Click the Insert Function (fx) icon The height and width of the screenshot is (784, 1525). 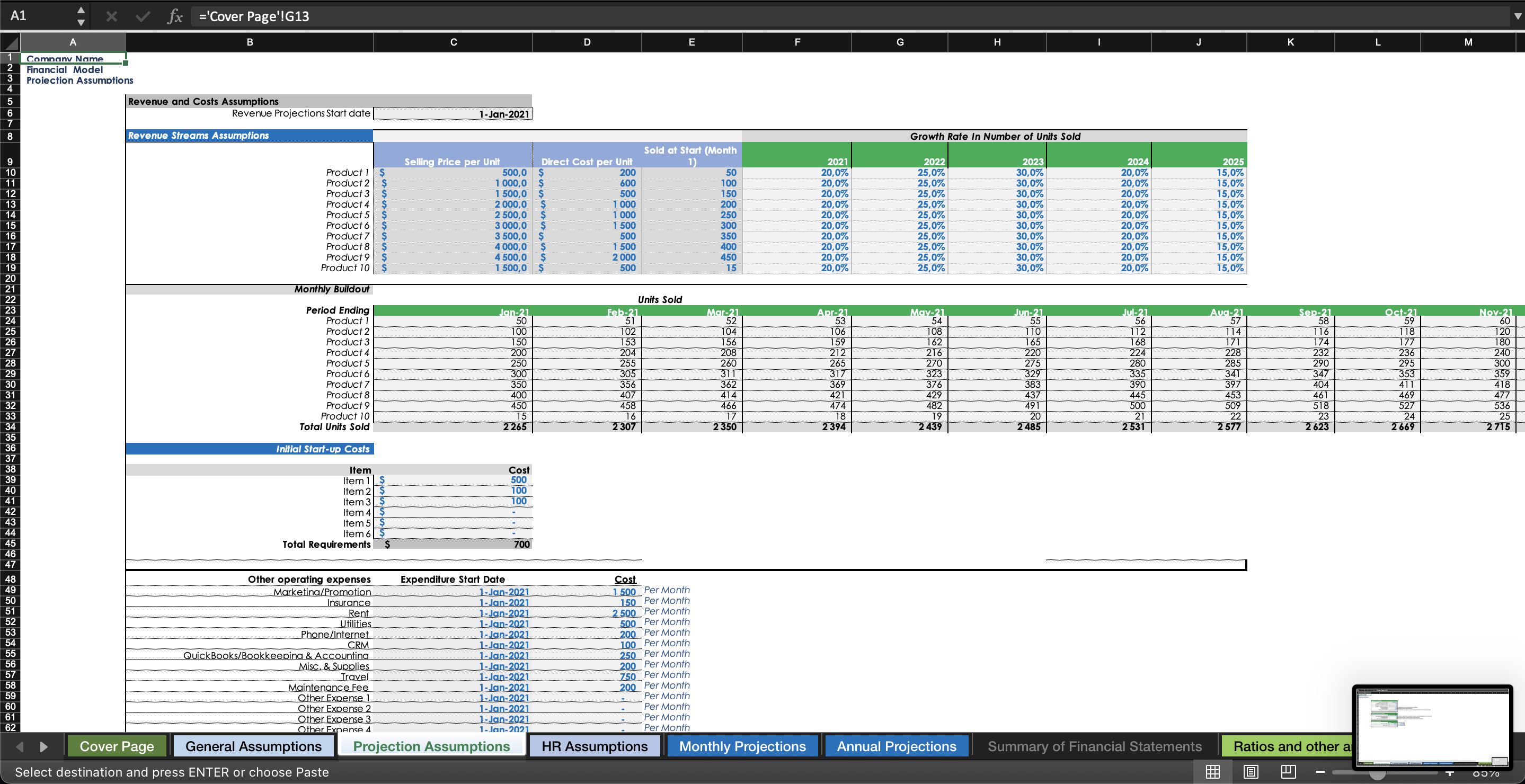click(x=175, y=16)
